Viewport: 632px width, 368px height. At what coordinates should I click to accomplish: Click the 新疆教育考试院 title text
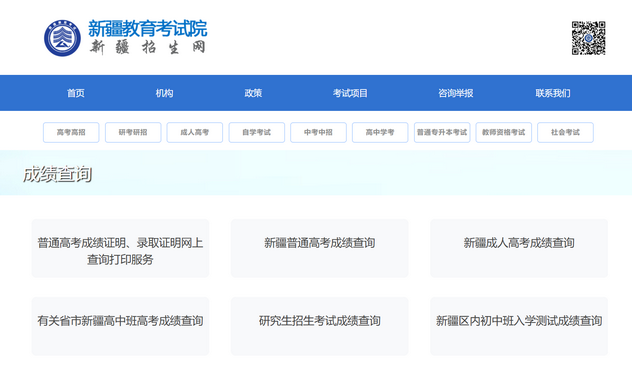tap(148, 29)
